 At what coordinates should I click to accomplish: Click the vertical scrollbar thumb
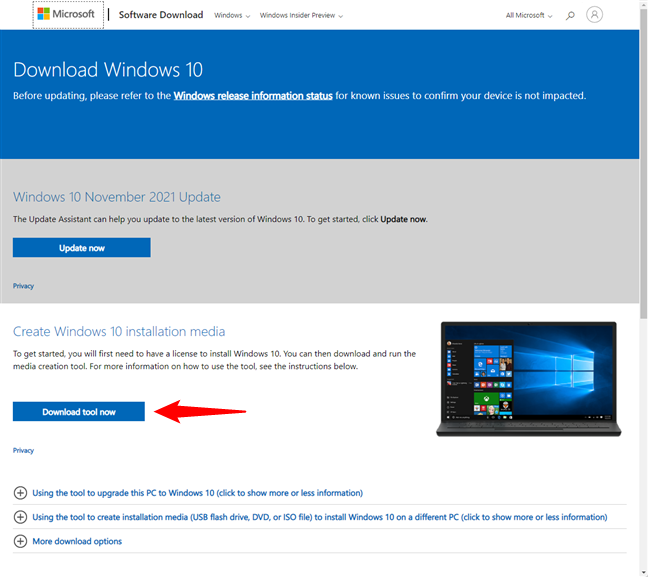tap(643, 163)
